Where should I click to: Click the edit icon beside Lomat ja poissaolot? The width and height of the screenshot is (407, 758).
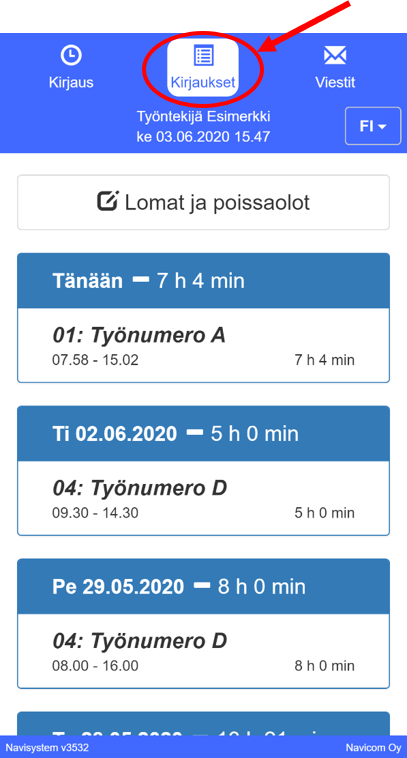107,201
